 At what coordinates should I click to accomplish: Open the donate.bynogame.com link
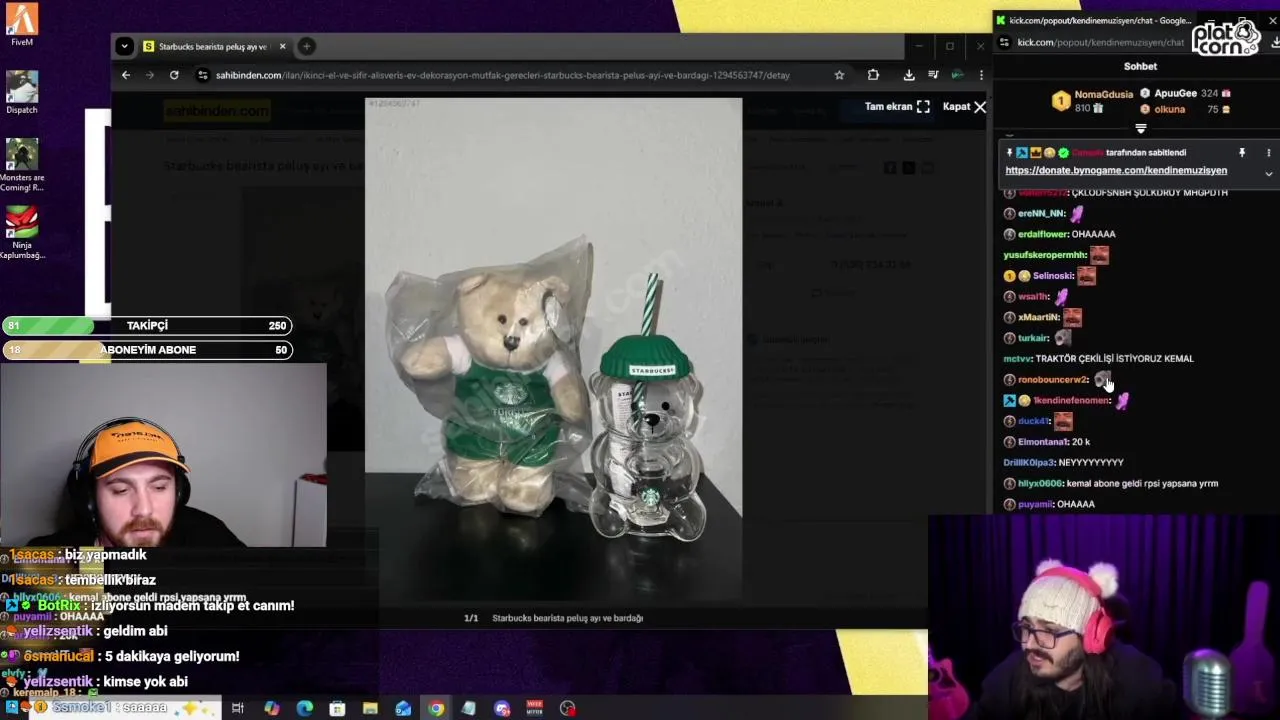coord(1116,171)
